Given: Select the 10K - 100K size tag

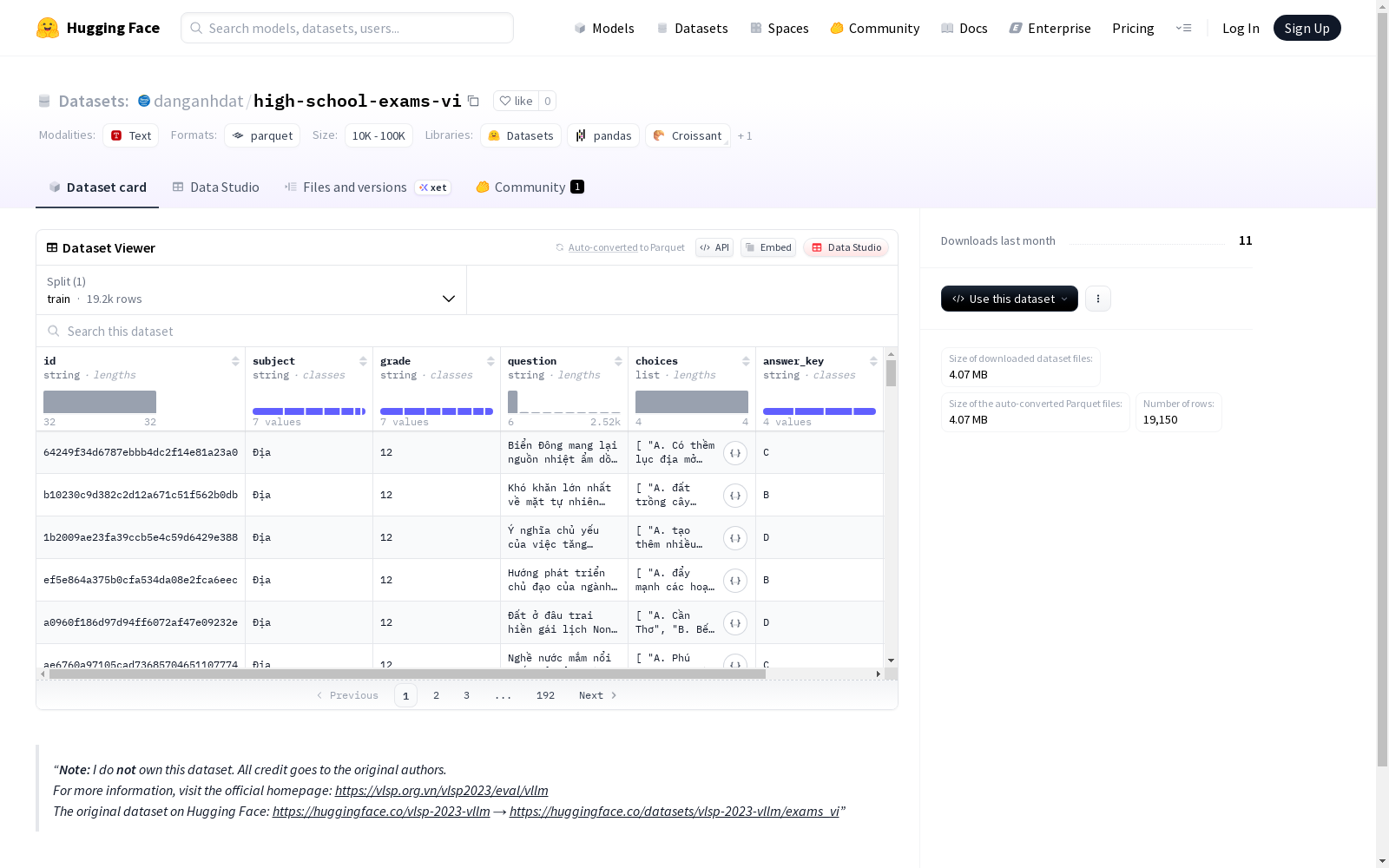Looking at the screenshot, I should point(379,135).
